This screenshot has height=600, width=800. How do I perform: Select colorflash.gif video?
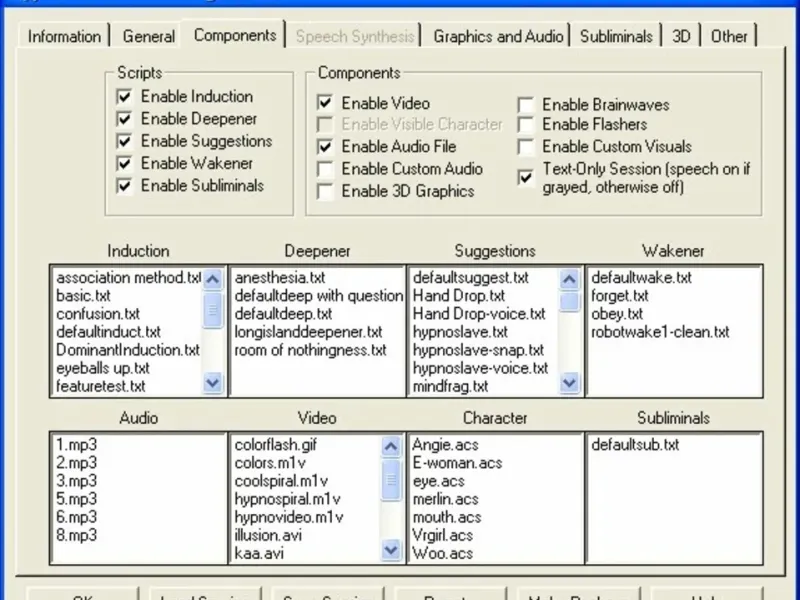coord(276,445)
